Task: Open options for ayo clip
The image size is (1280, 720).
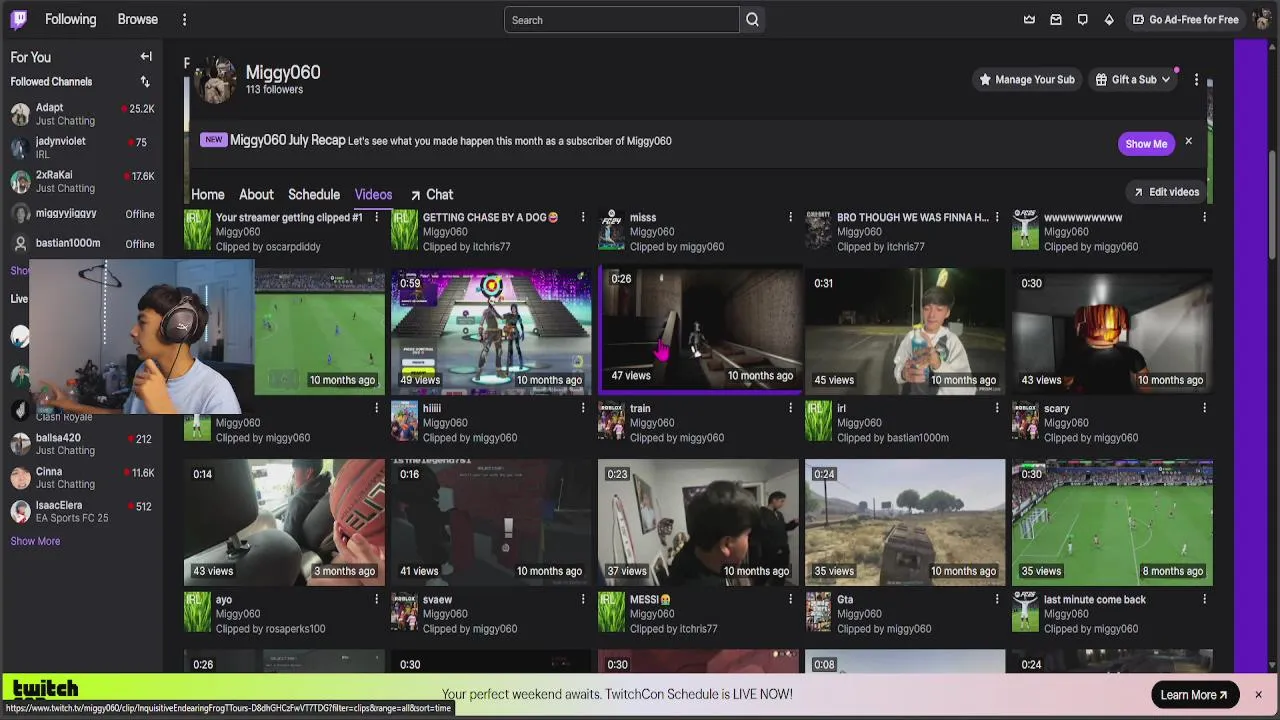Action: click(x=376, y=599)
